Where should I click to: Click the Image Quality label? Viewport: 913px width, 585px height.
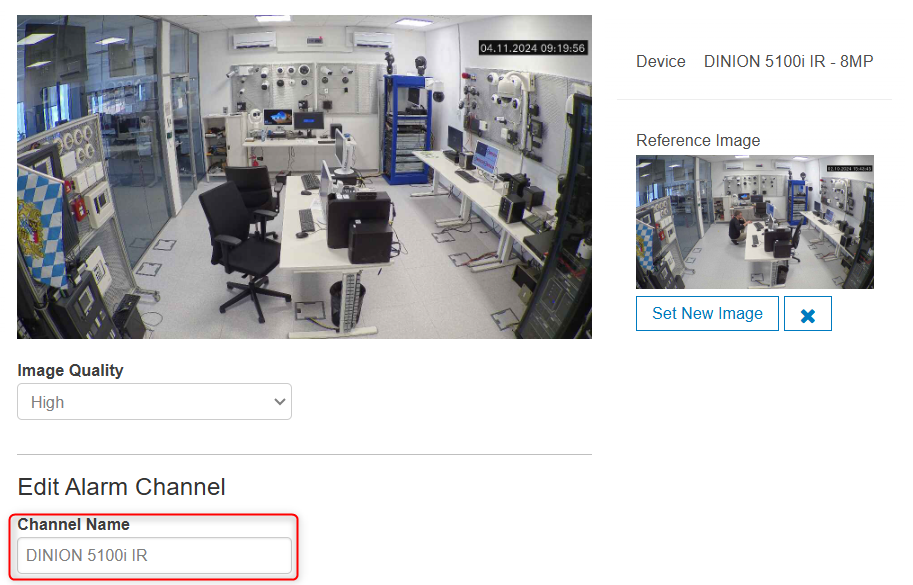click(70, 370)
